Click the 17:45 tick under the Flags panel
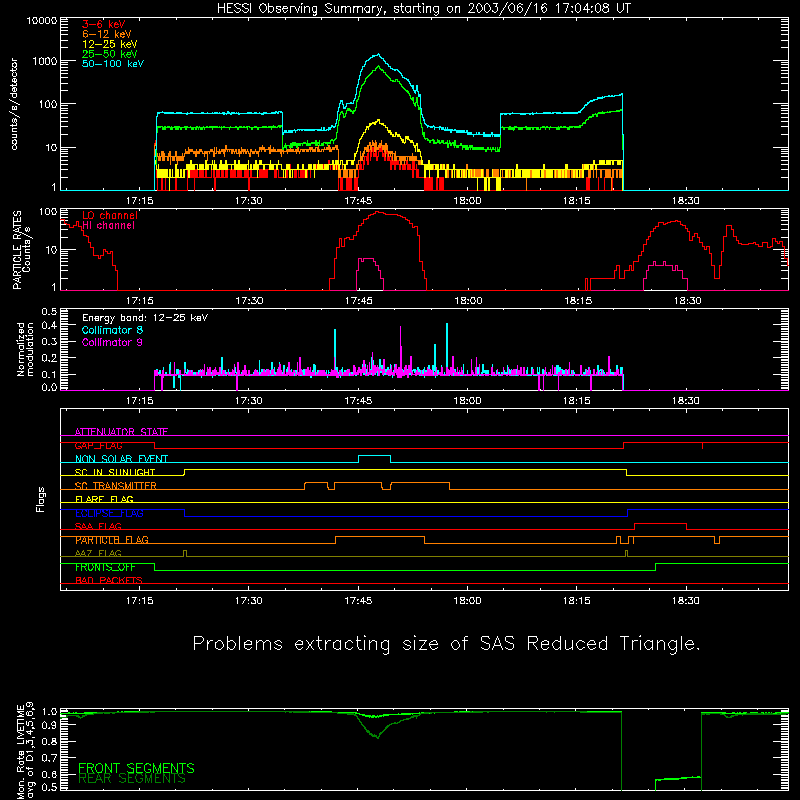The height and width of the screenshot is (800, 800). pos(358,601)
